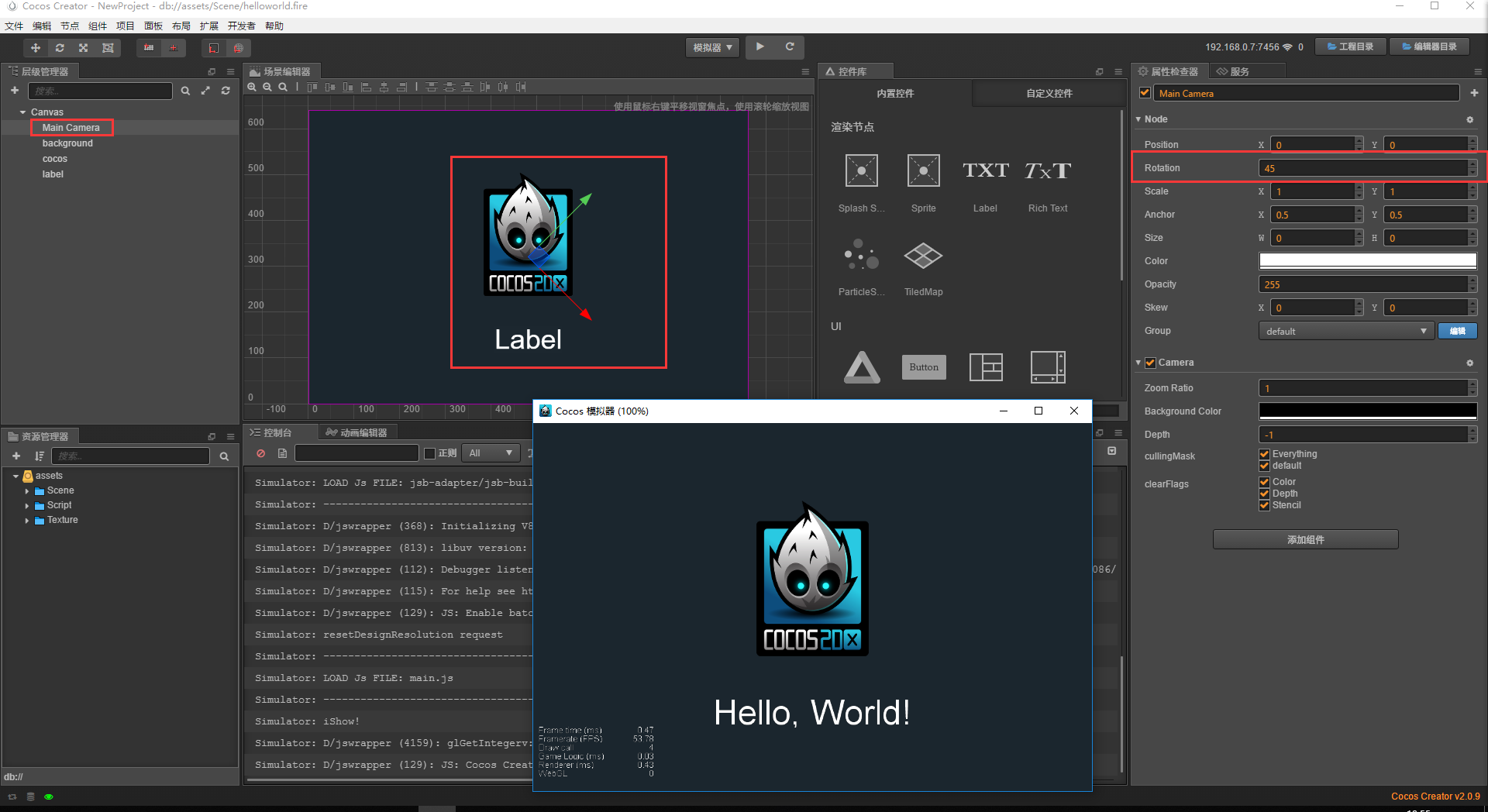Refresh the preview device with the reload icon

[x=790, y=47]
